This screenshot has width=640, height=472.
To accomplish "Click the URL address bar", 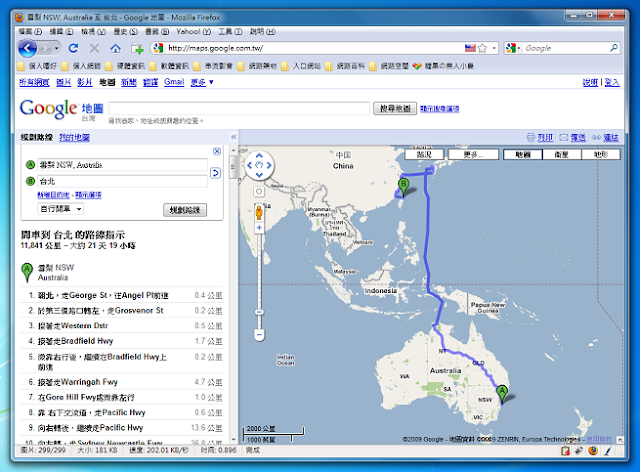I will (x=314, y=48).
